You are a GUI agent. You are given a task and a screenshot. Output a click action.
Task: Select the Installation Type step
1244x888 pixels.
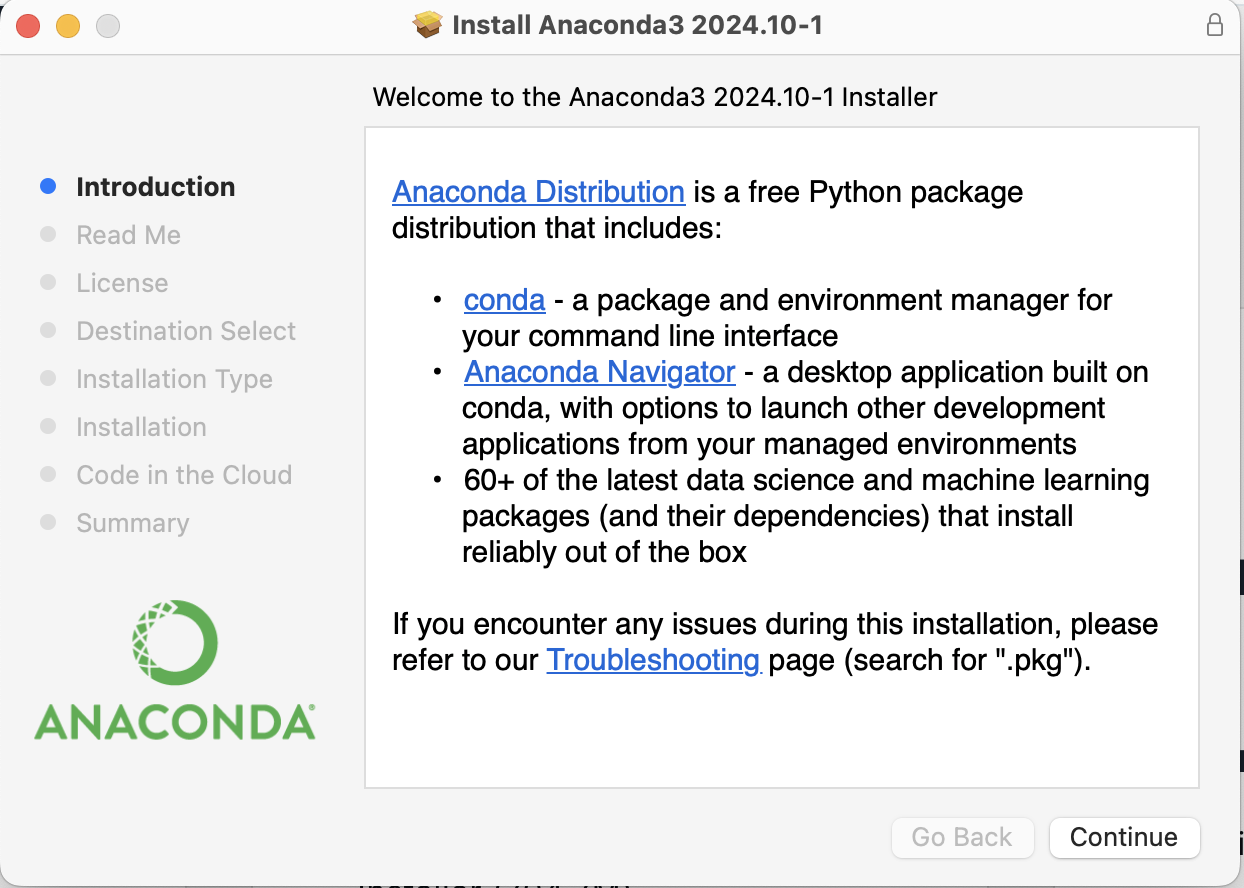(174, 379)
